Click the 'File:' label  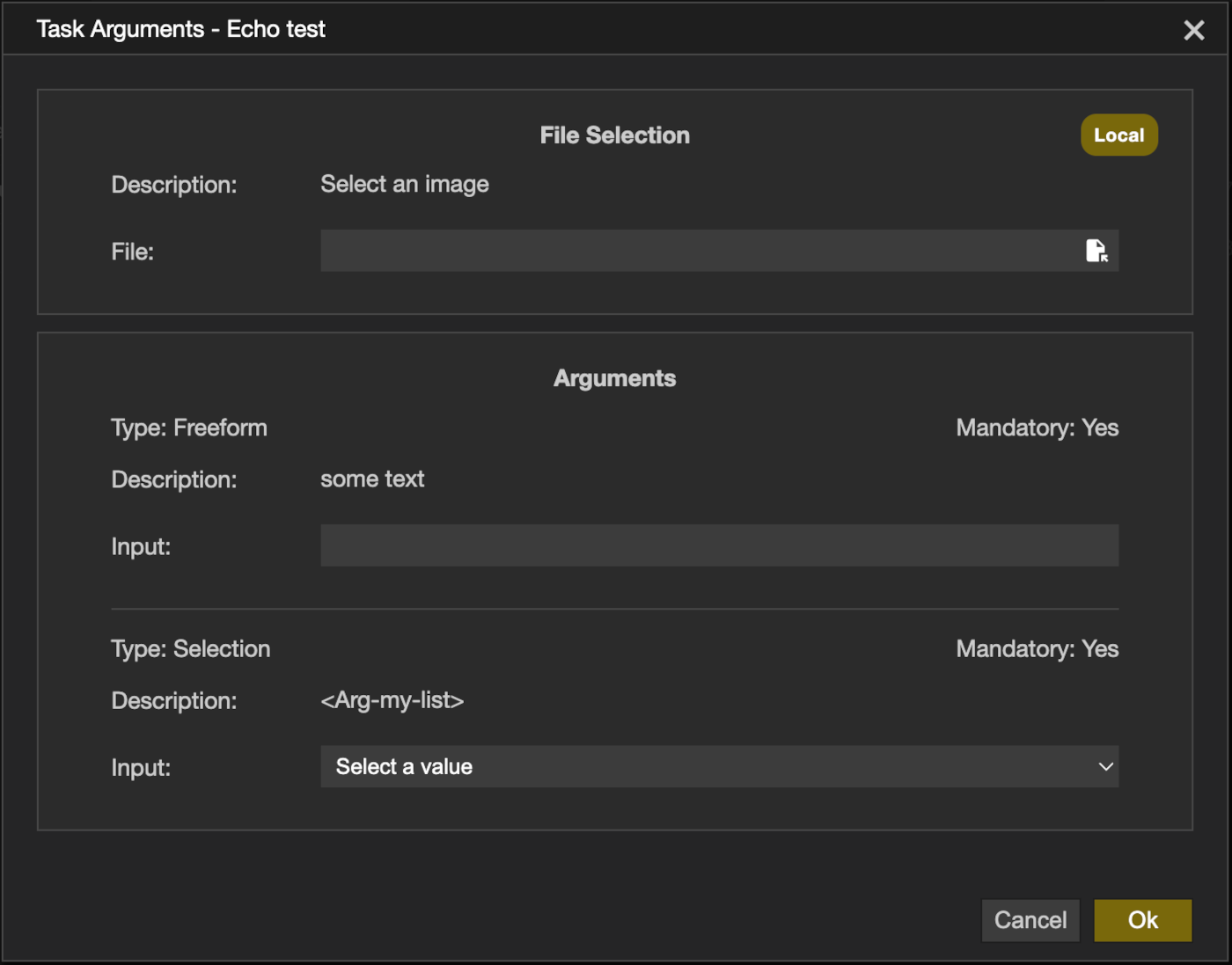tap(133, 252)
